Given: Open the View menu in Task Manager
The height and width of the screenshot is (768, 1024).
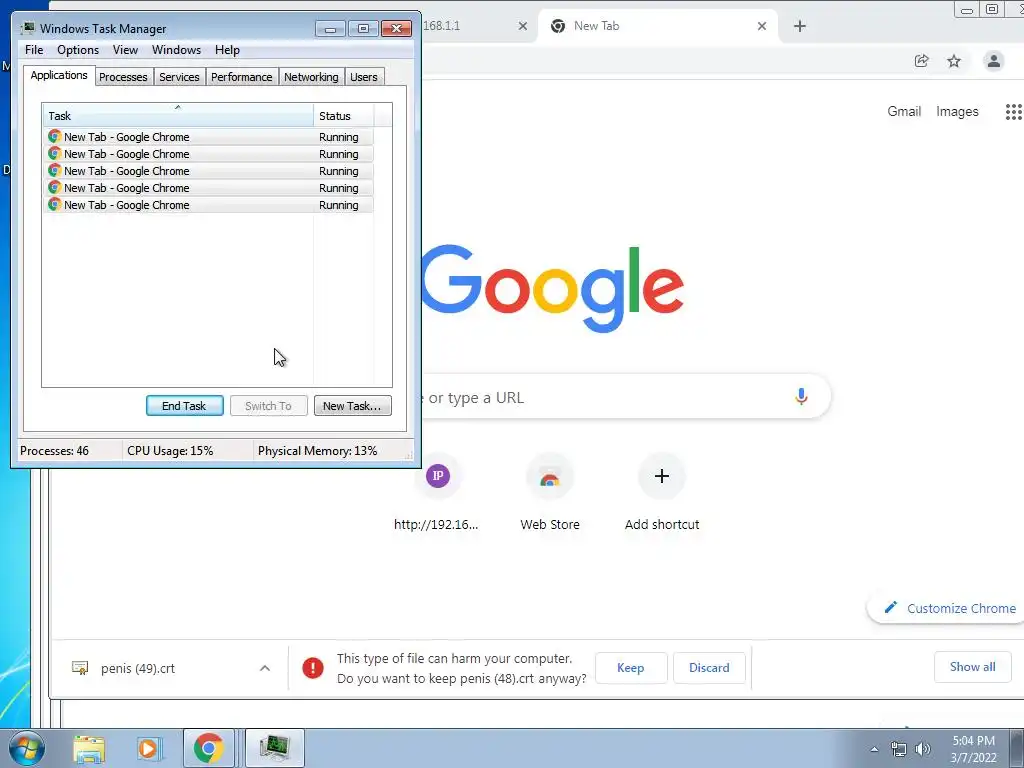Looking at the screenshot, I should pyautogui.click(x=125, y=50).
